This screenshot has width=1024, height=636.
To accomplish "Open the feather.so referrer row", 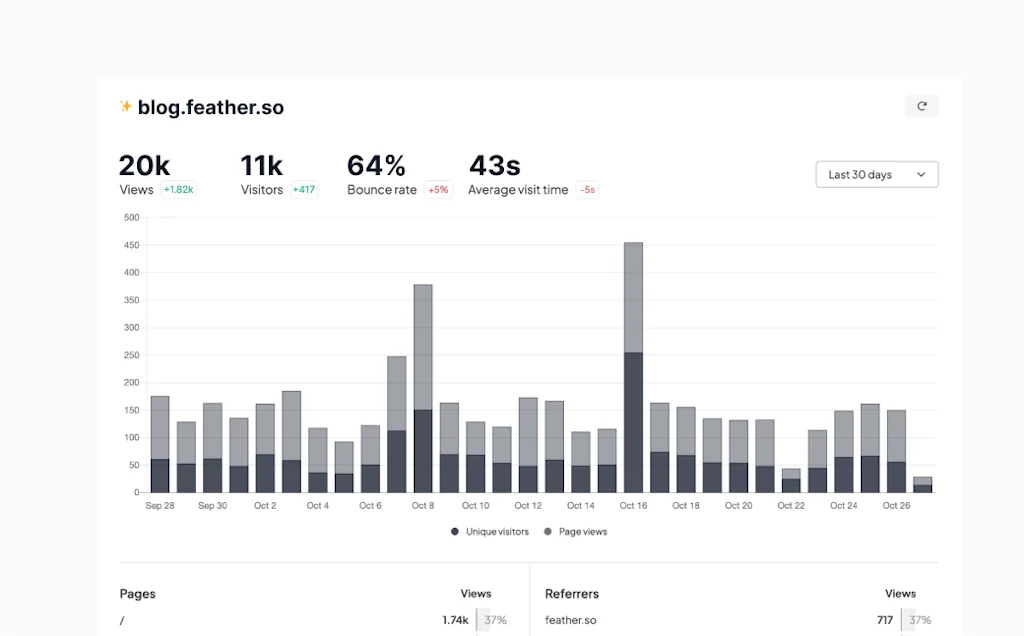I will coord(571,620).
